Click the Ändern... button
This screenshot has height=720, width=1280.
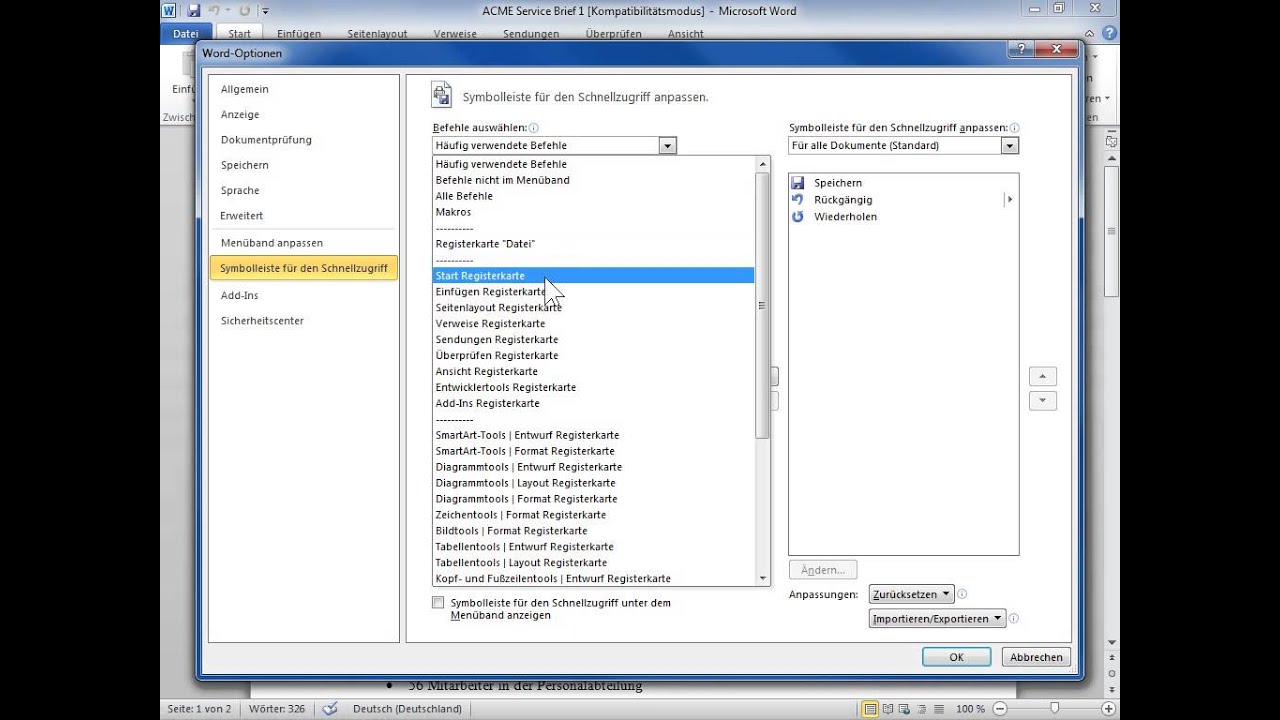coord(823,570)
